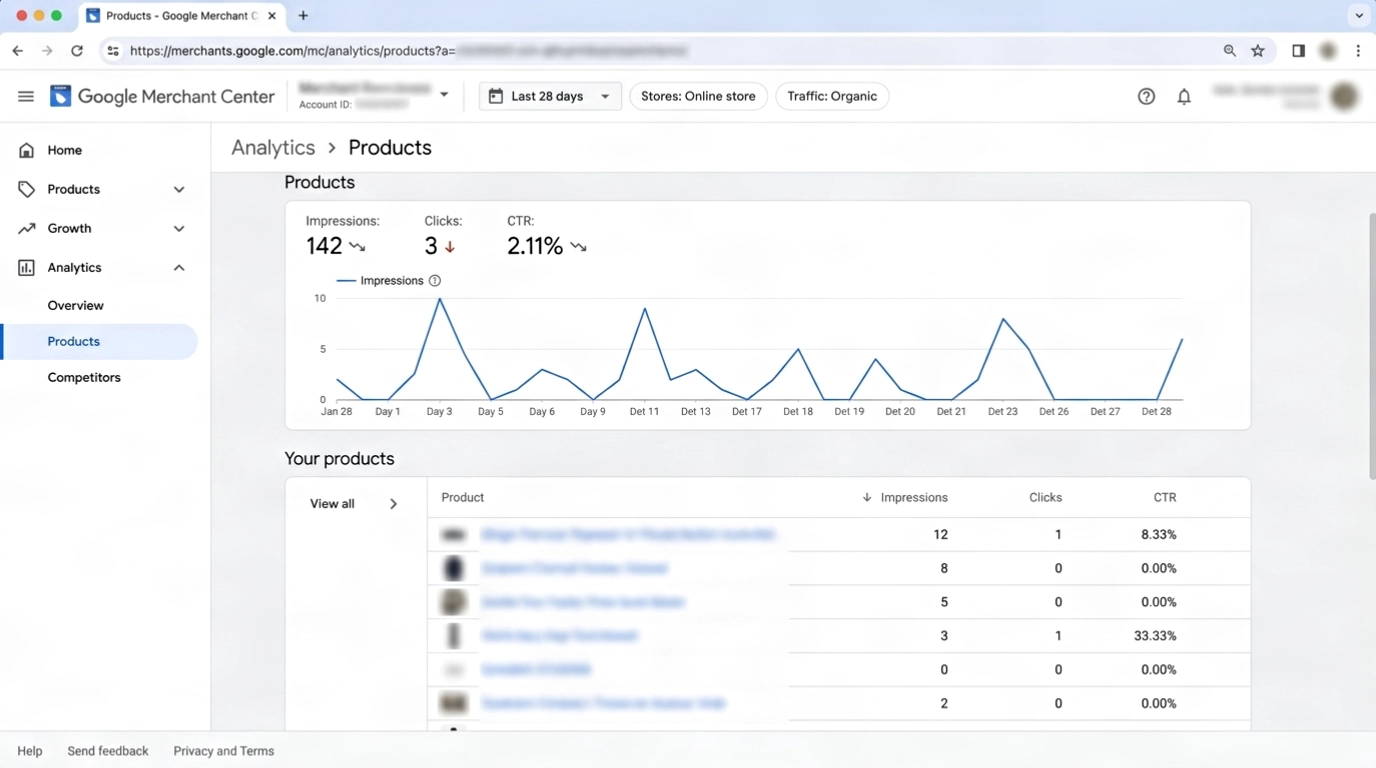Click the View all chevron arrow

tap(393, 504)
